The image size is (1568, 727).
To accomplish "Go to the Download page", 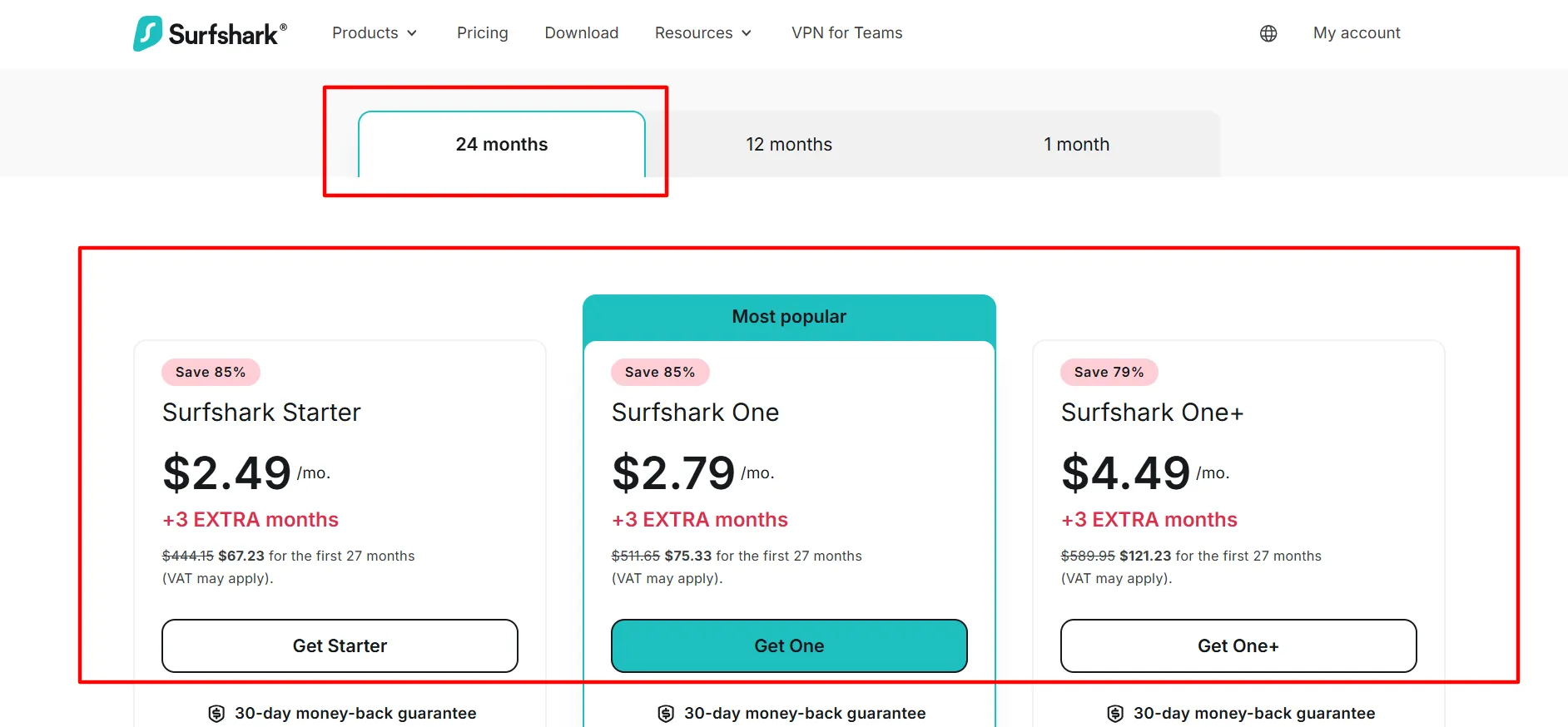I will point(582,33).
